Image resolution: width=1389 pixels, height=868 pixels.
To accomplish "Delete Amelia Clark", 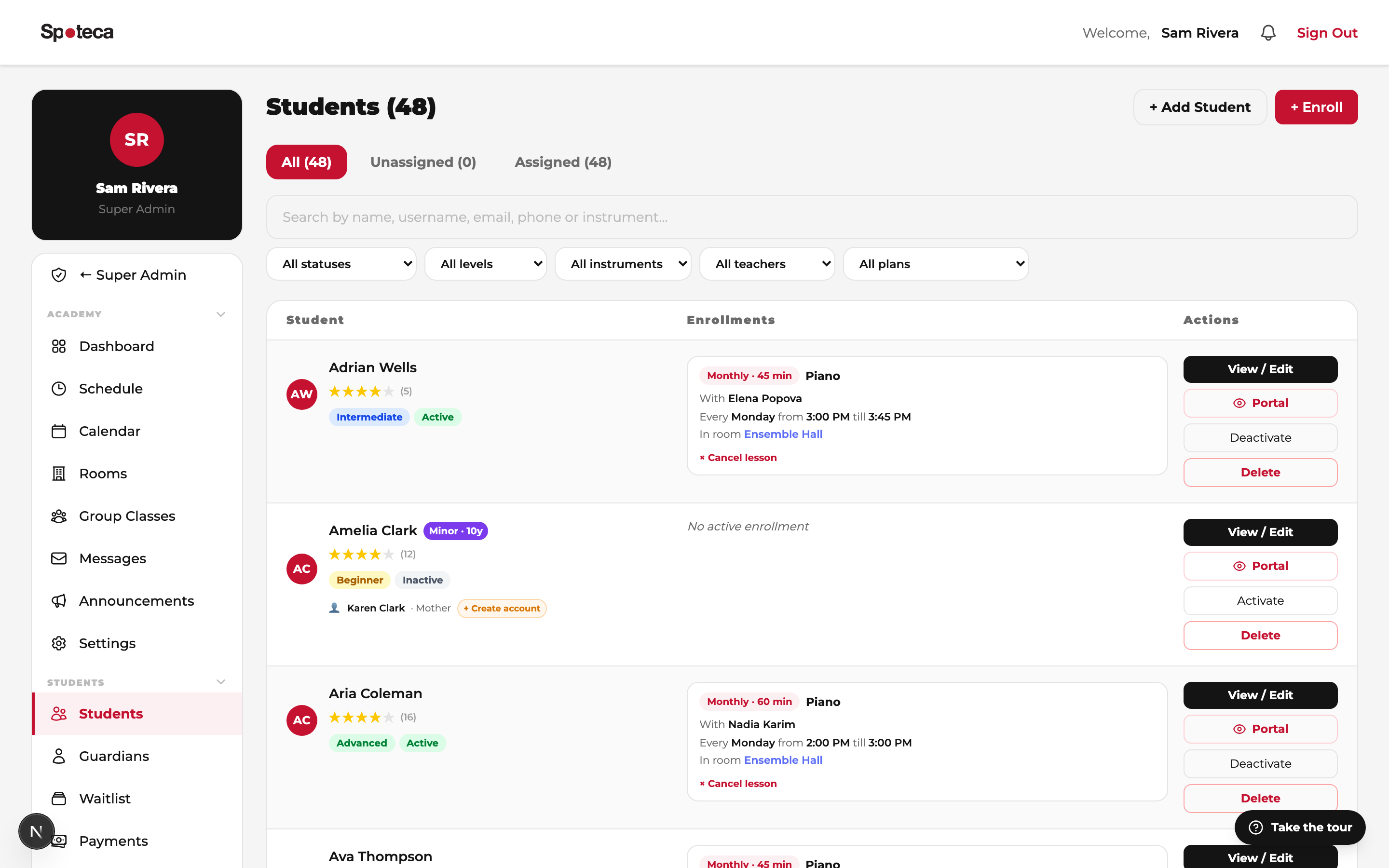I will click(1260, 636).
